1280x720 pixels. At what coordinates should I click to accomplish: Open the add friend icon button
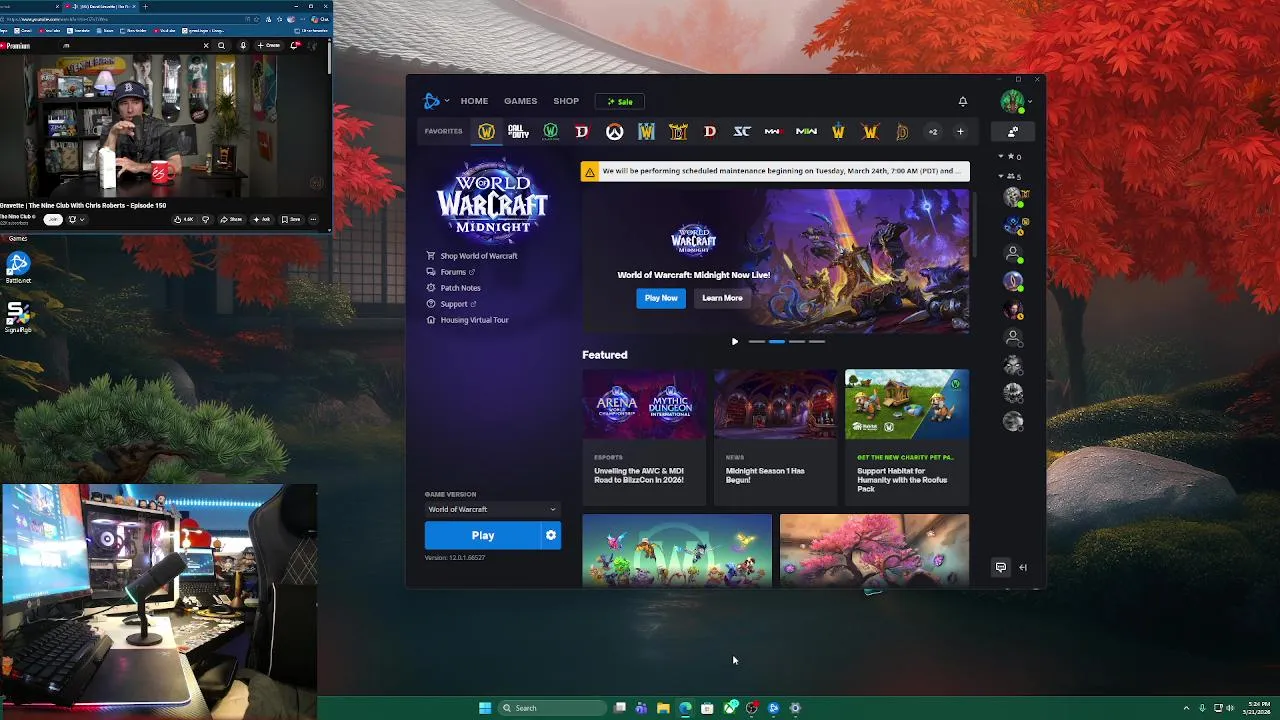[1013, 132]
